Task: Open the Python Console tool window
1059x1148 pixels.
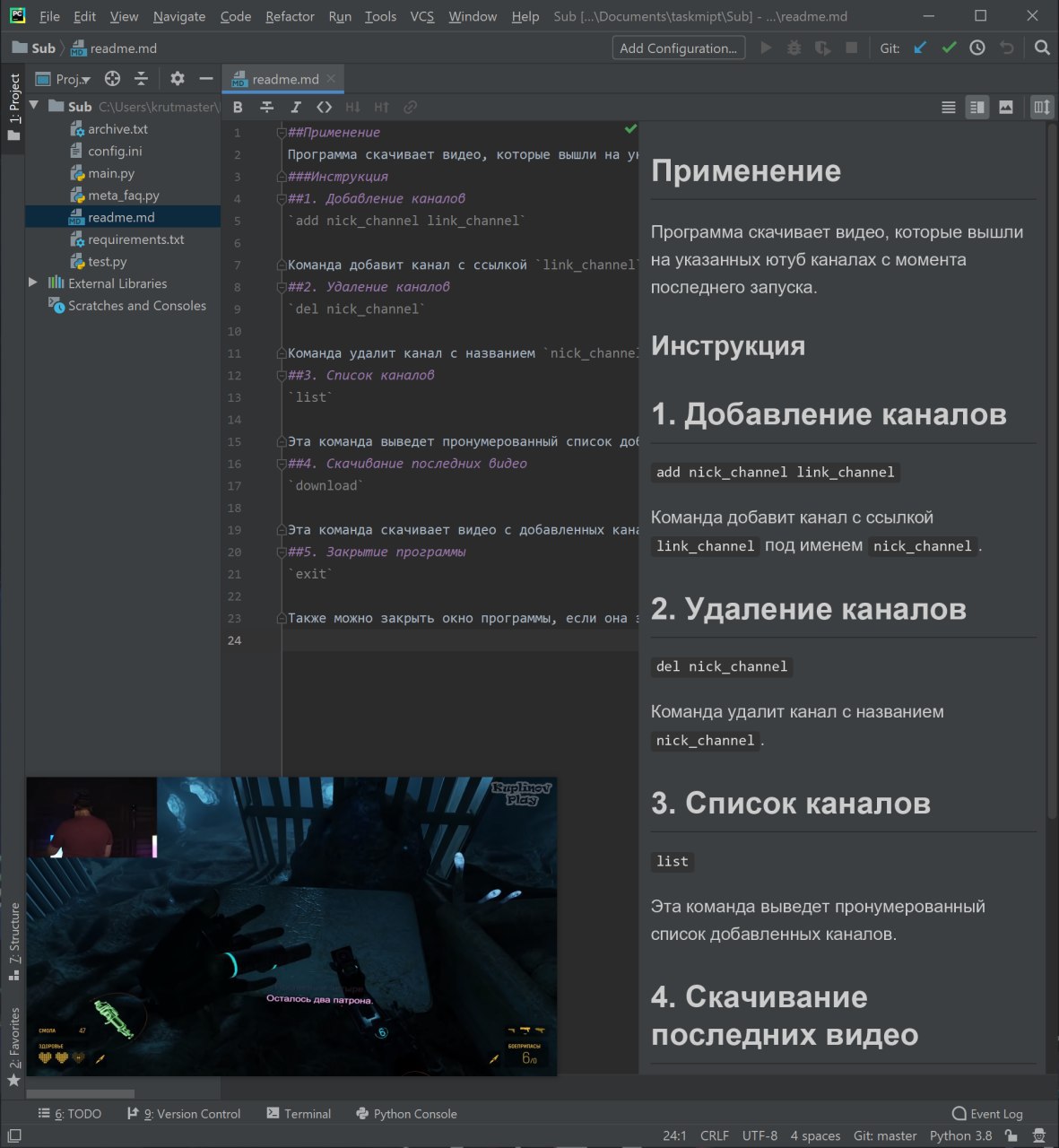Action: pyautogui.click(x=406, y=1114)
